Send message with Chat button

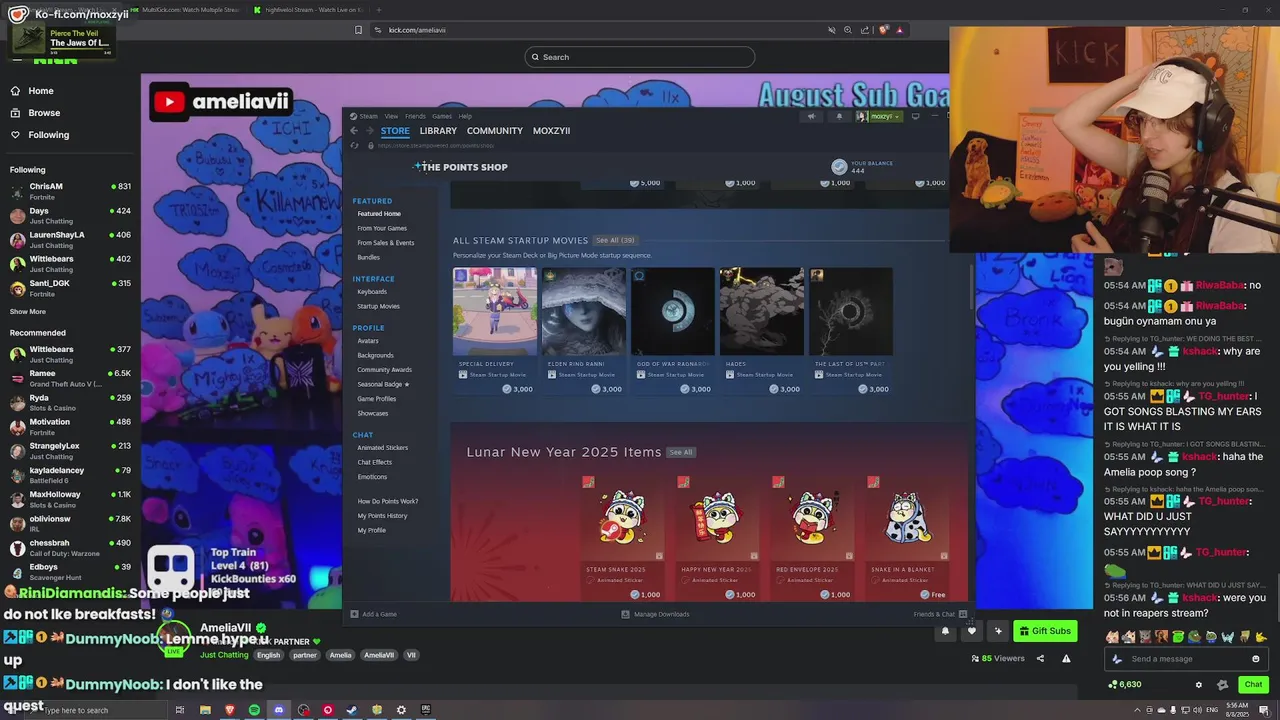[x=1253, y=685]
